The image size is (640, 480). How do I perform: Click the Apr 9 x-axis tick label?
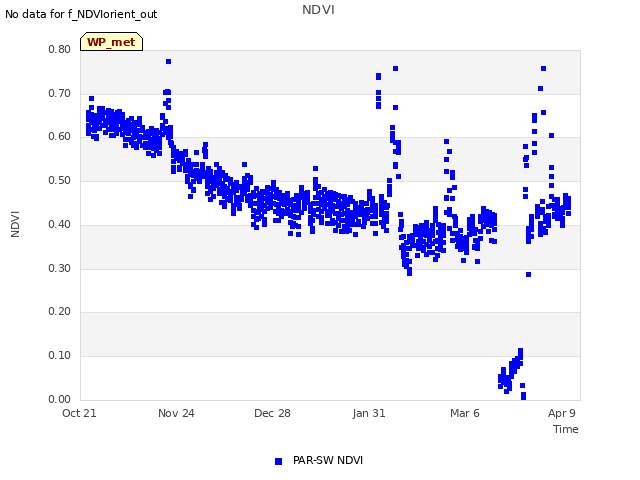click(x=562, y=413)
